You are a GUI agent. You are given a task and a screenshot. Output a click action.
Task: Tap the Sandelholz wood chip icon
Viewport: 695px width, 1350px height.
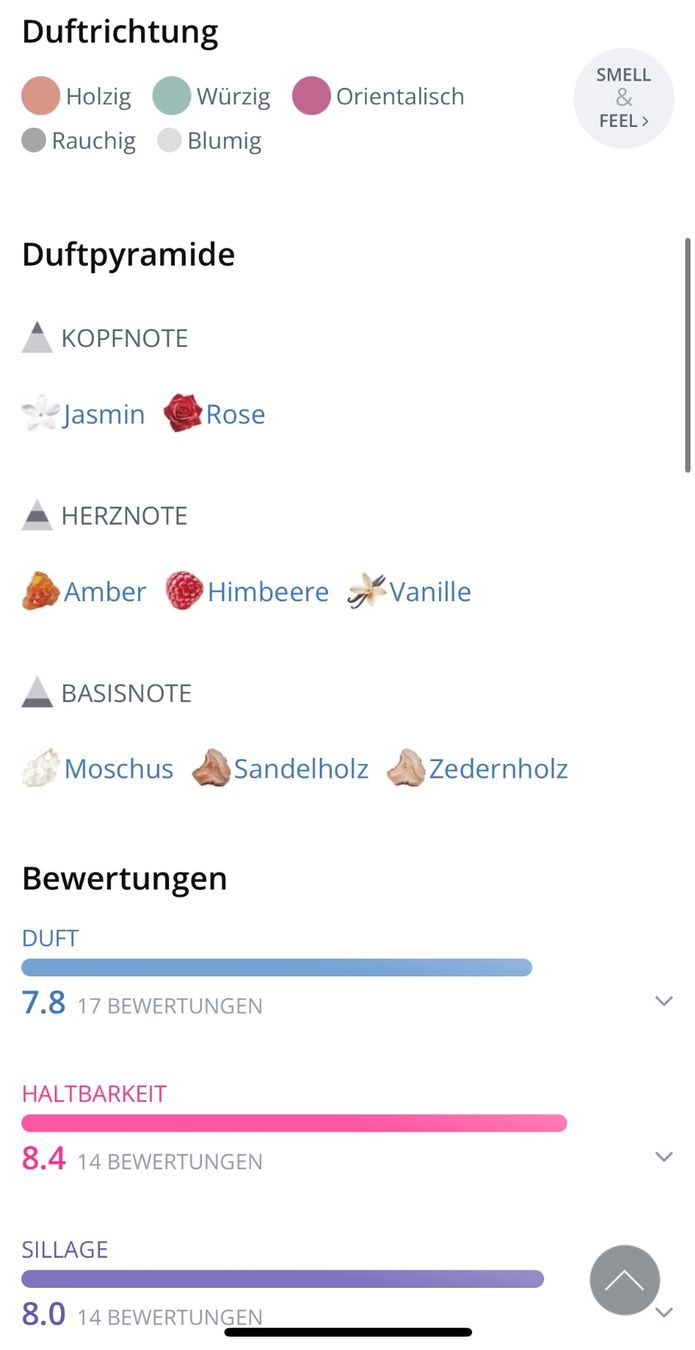[211, 768]
